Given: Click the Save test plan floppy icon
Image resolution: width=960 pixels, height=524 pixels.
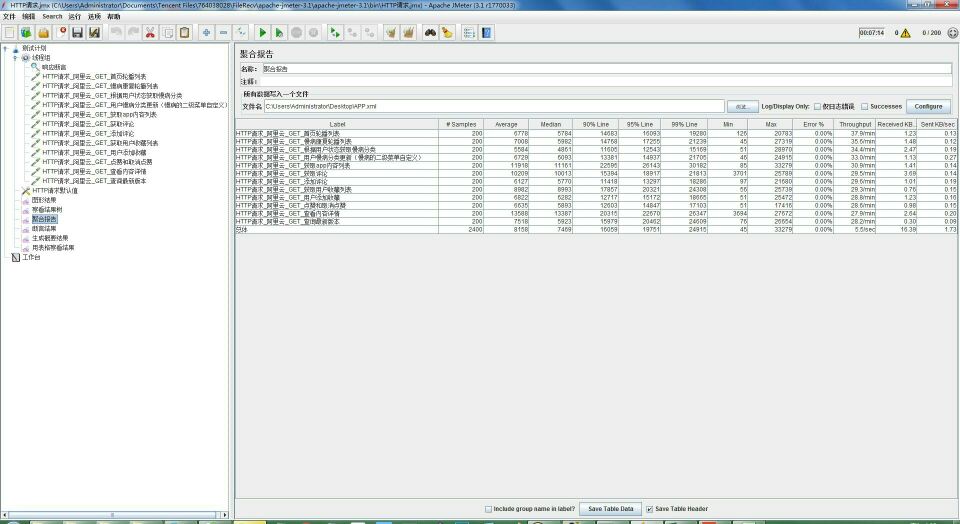Looking at the screenshot, I should click(x=77, y=33).
